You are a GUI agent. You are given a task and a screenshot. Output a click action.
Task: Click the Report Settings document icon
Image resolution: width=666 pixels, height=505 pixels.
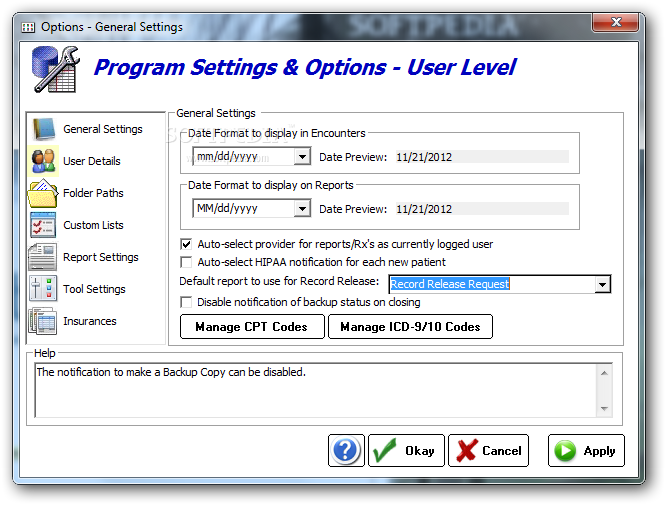click(42, 257)
